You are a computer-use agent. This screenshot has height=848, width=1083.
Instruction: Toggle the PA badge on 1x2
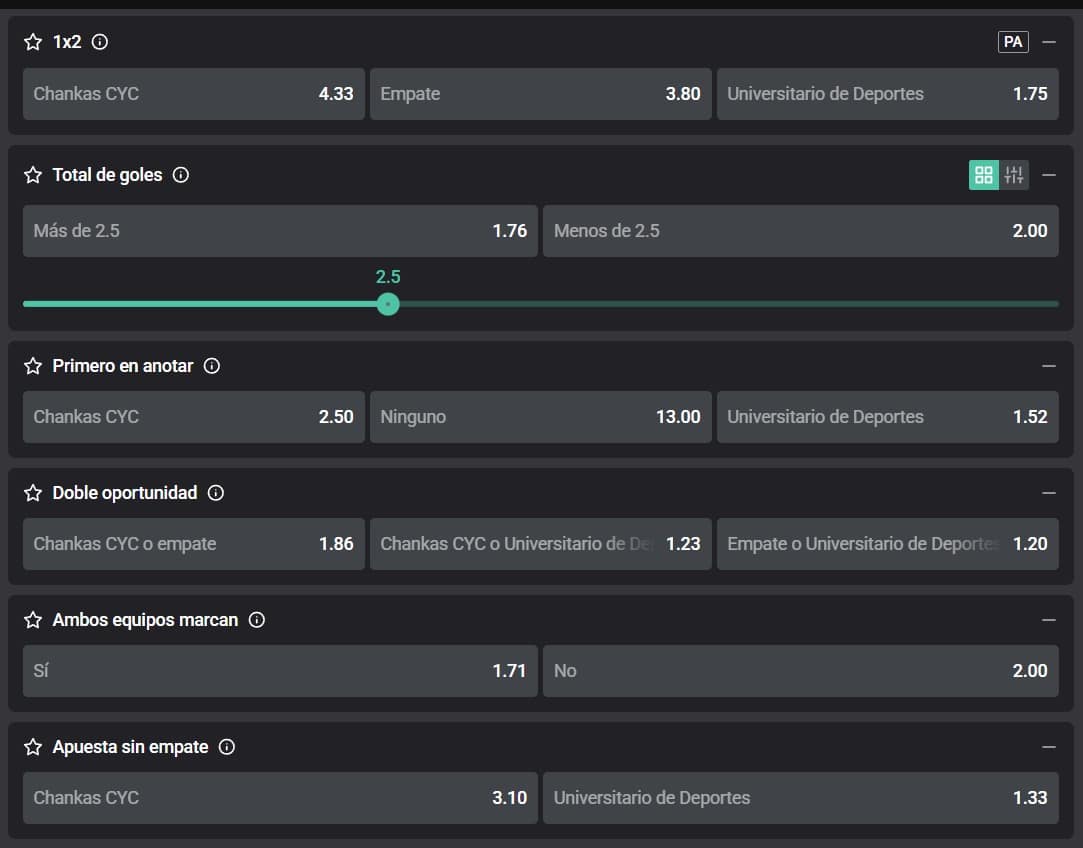[1013, 42]
